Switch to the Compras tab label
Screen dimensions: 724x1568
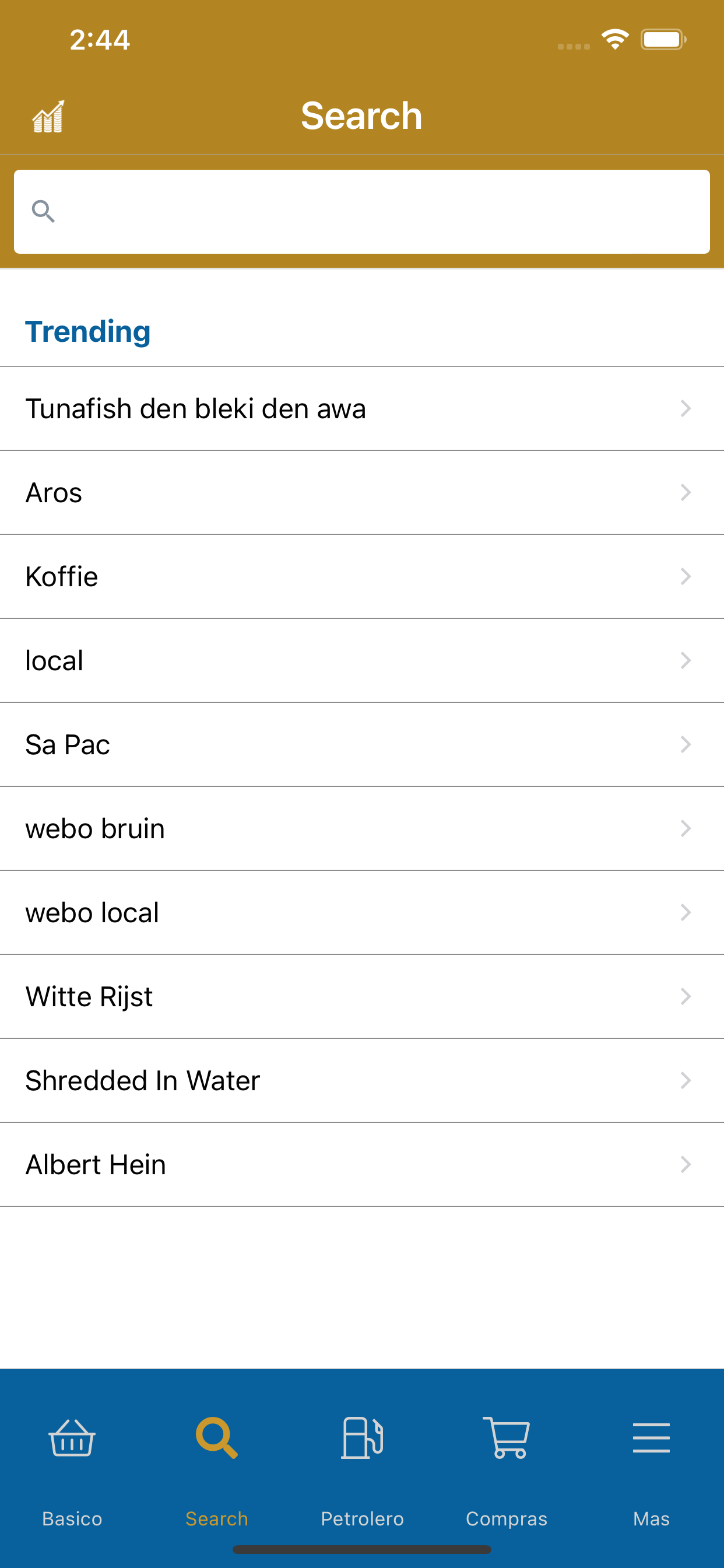pyautogui.click(x=506, y=1518)
